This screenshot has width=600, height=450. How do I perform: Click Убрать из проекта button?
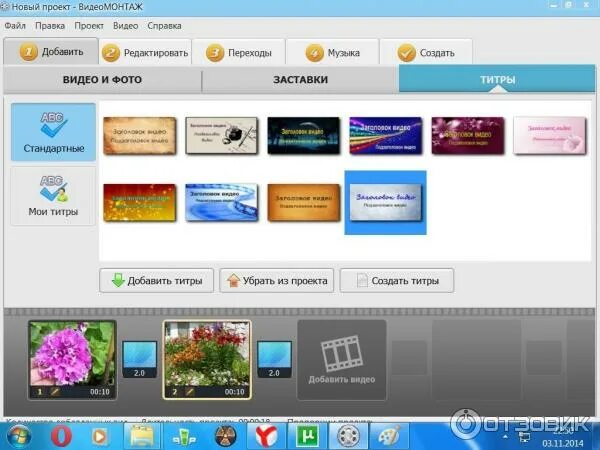tap(277, 280)
